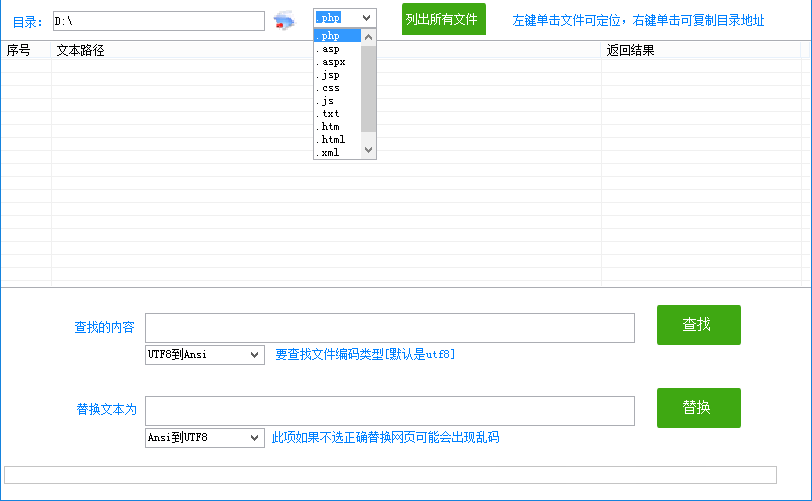Image resolution: width=812 pixels, height=501 pixels.
Task: Click the browse folder icon next to directory field
Action: coord(284,21)
